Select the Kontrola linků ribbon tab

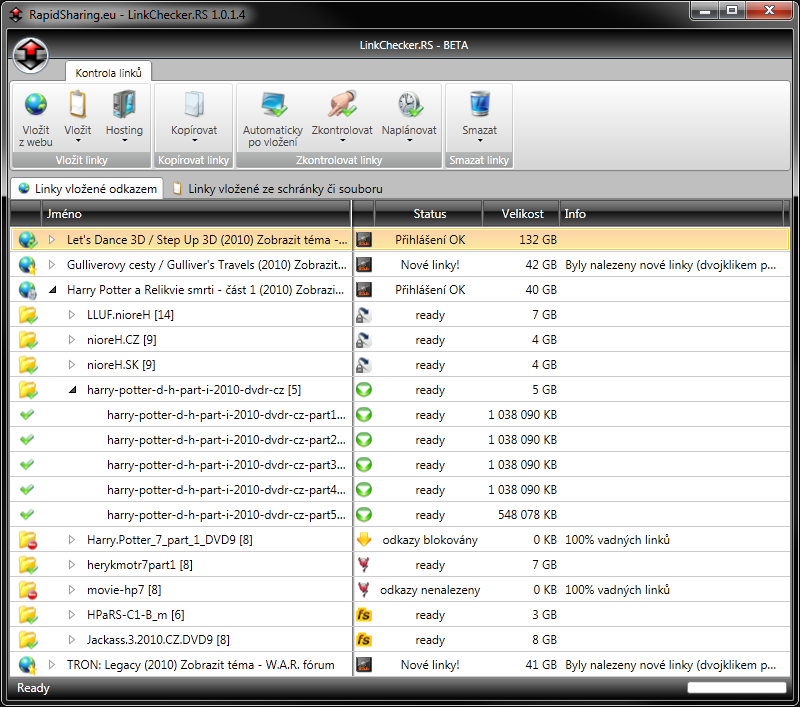108,72
